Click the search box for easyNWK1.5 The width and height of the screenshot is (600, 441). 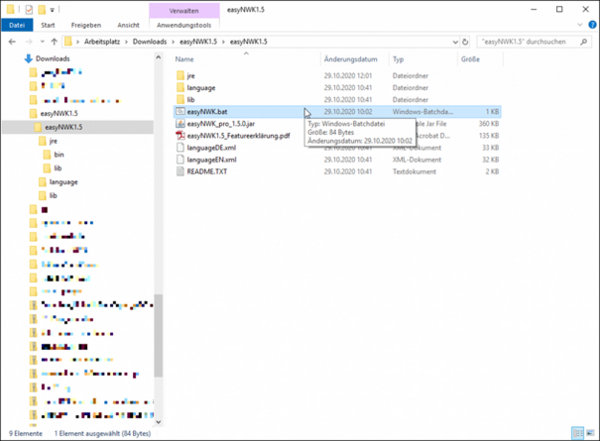pyautogui.click(x=530, y=43)
